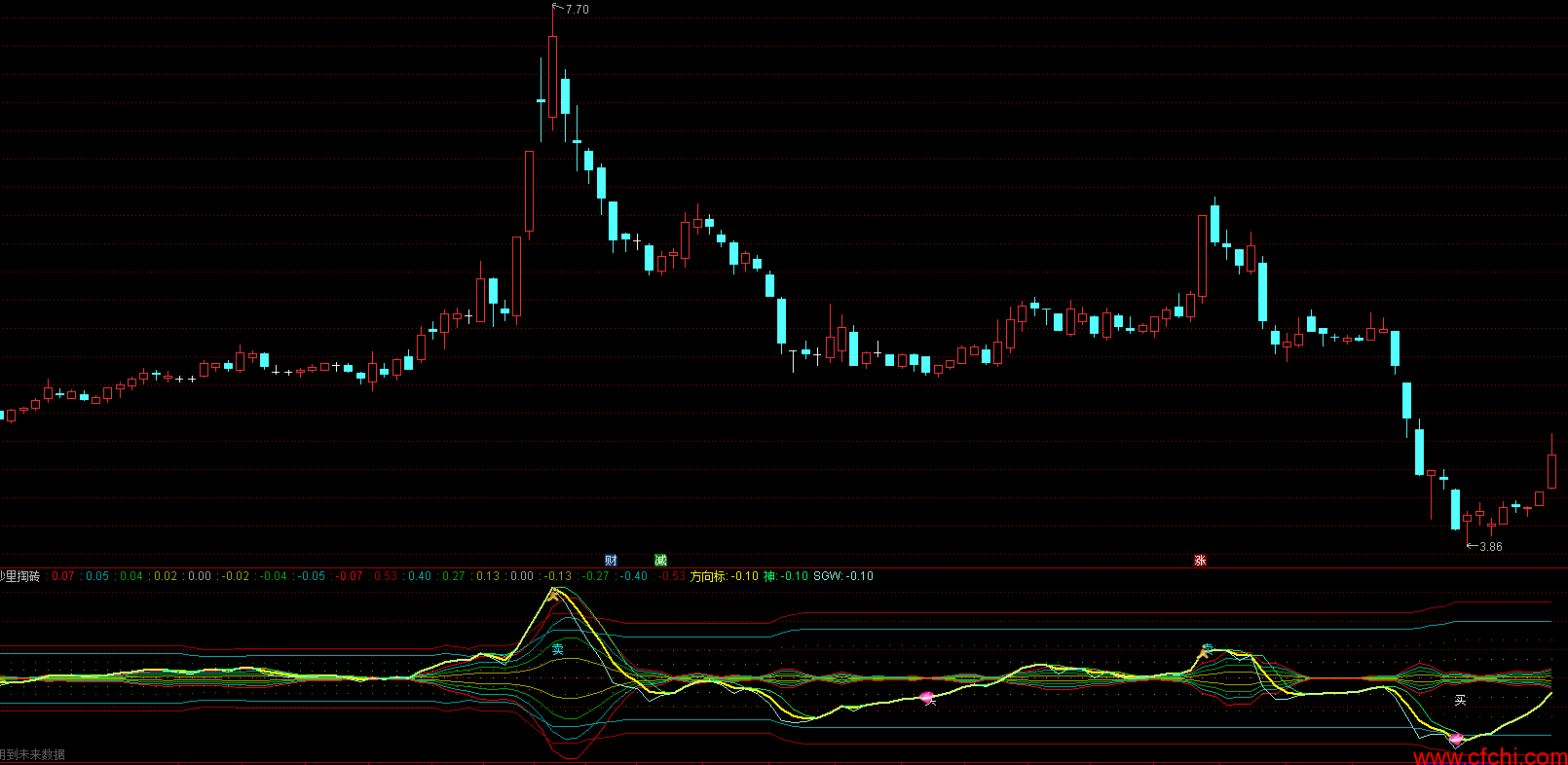The width and height of the screenshot is (1568, 765).
Task: Click the green -0.27 indicator value
Action: pos(596,576)
